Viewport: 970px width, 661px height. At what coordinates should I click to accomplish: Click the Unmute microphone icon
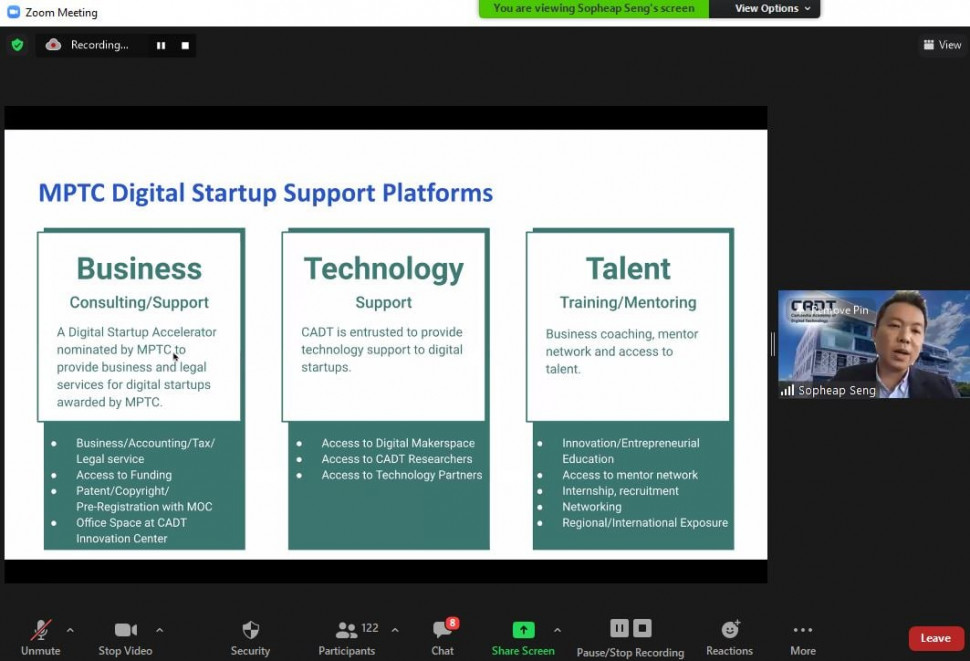coord(41,629)
